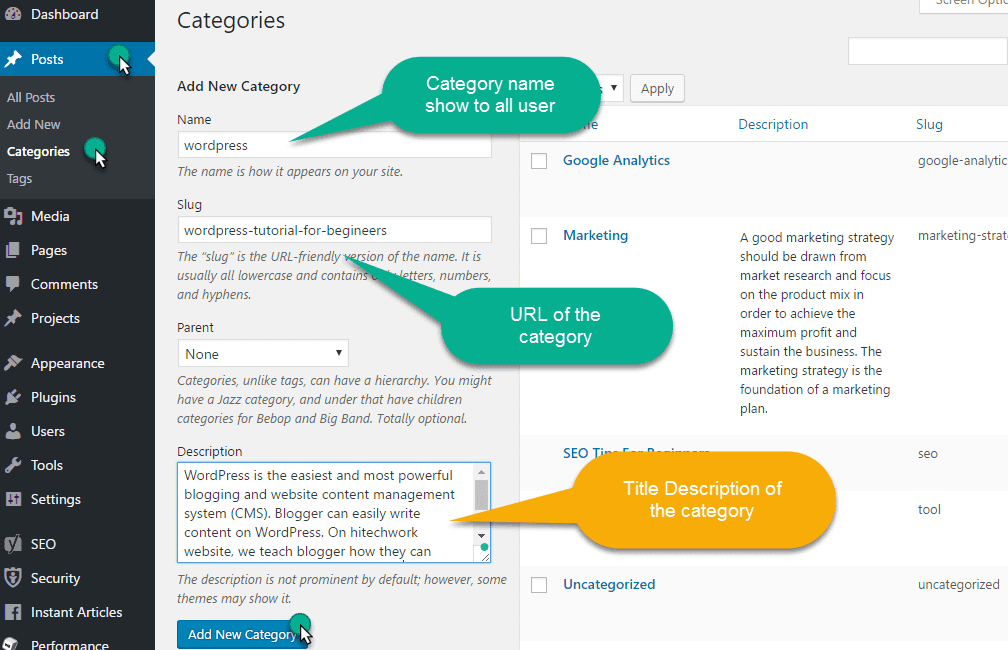Click the 'uncategorized' slug cell
This screenshot has width=1008, height=650.
pyautogui.click(x=958, y=585)
